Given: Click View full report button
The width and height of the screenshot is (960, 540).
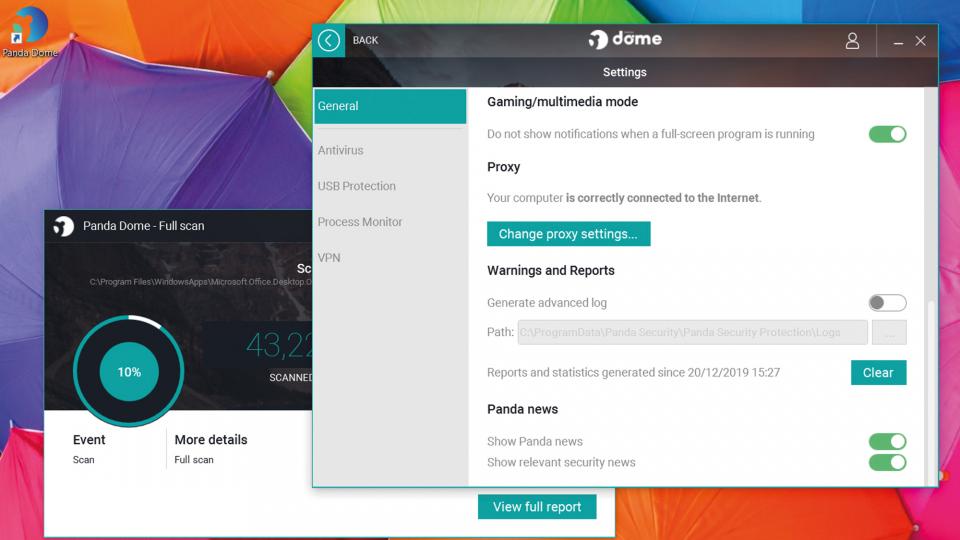Looking at the screenshot, I should [x=537, y=507].
